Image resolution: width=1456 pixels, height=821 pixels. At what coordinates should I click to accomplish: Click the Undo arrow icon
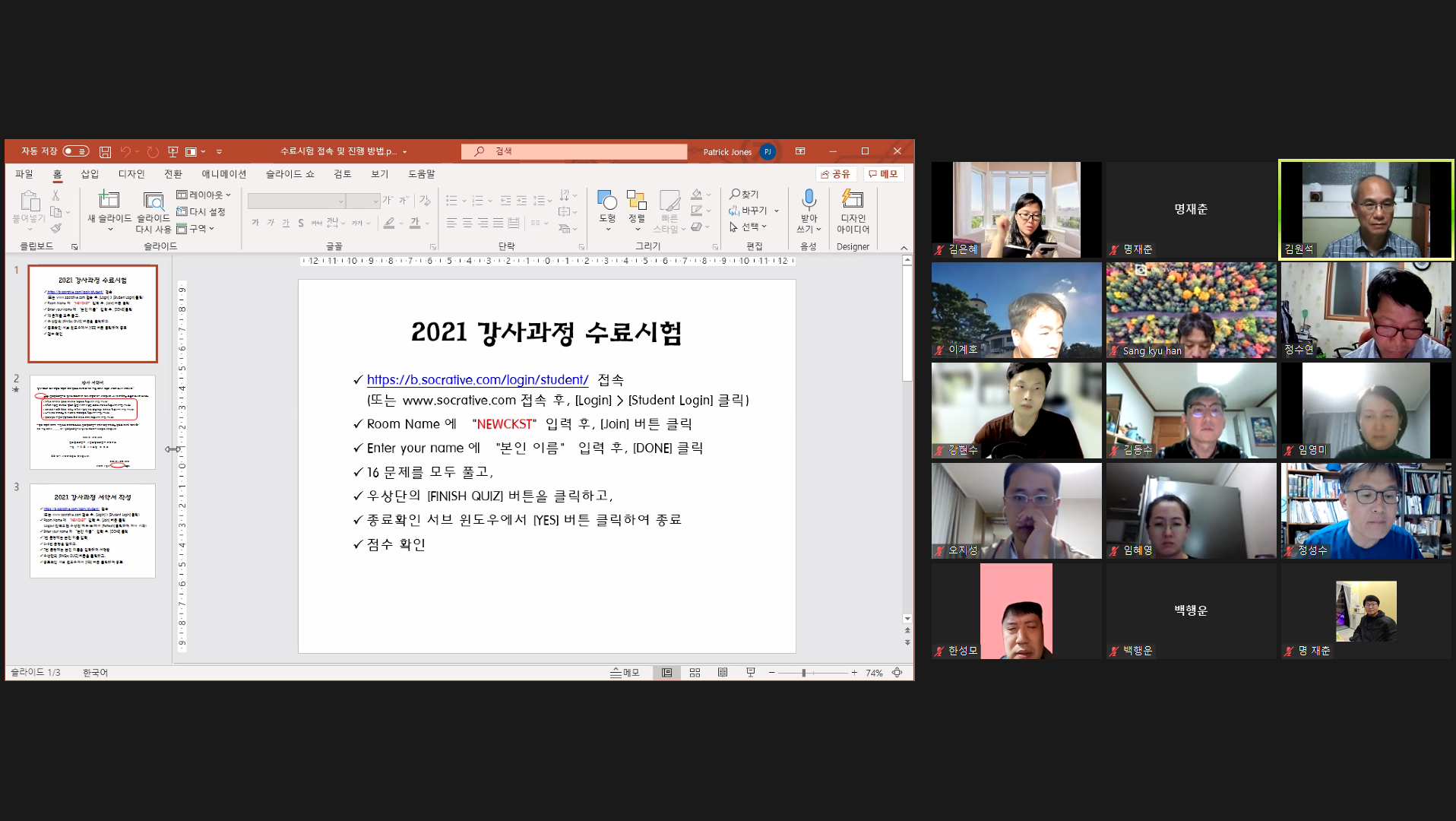click(x=126, y=152)
